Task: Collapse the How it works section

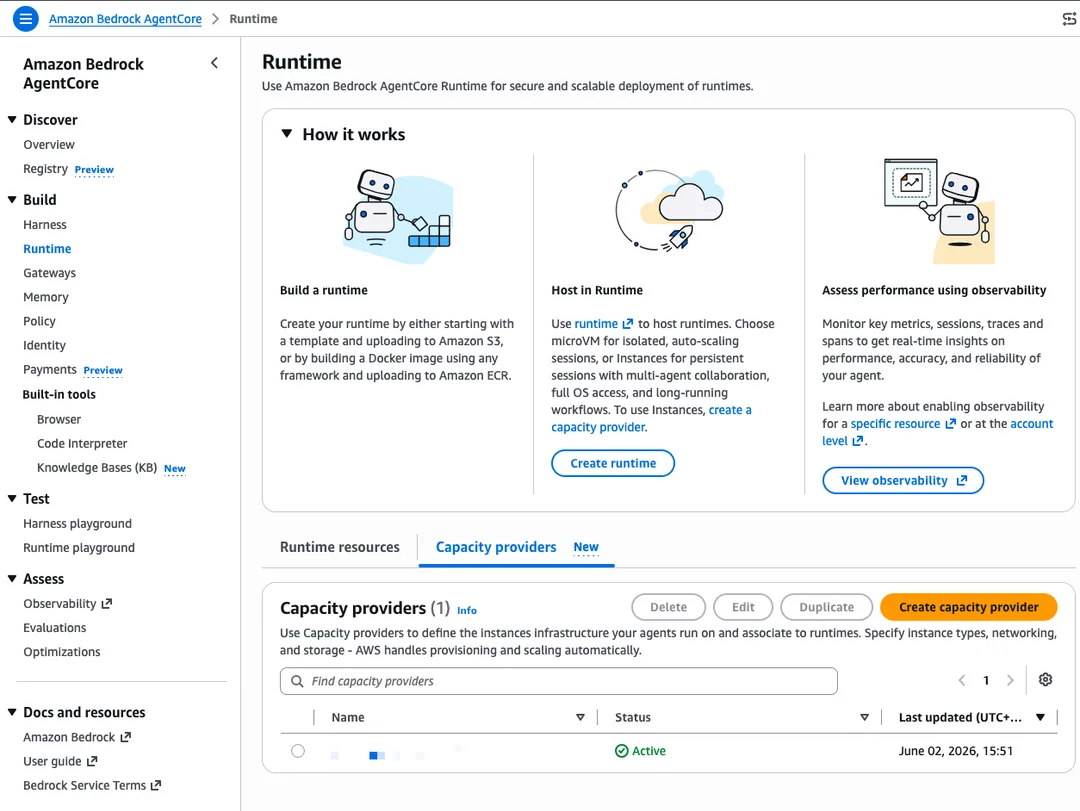Action: click(287, 134)
